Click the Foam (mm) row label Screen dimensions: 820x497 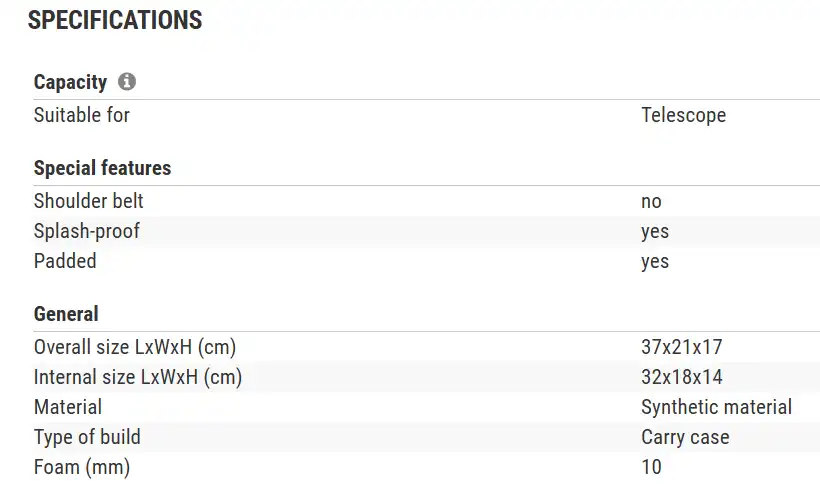tap(82, 467)
